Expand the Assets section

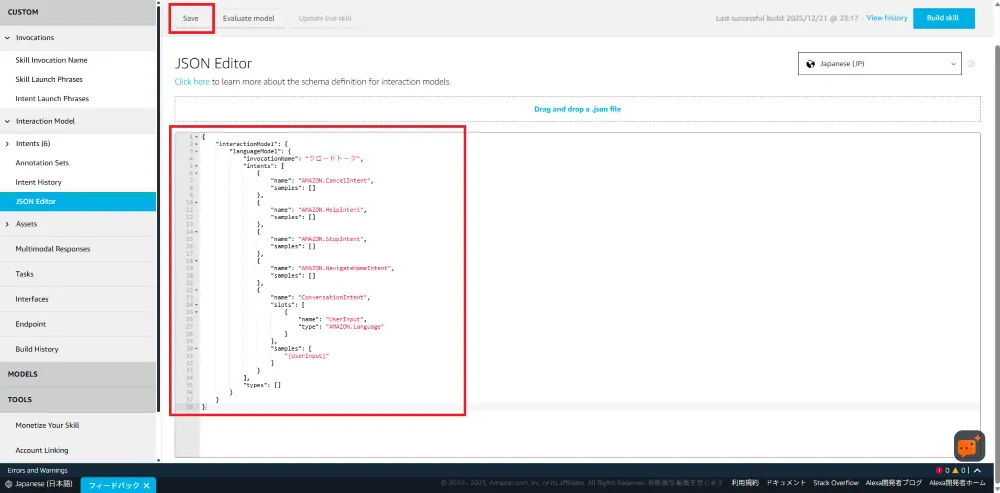[x=8, y=224]
